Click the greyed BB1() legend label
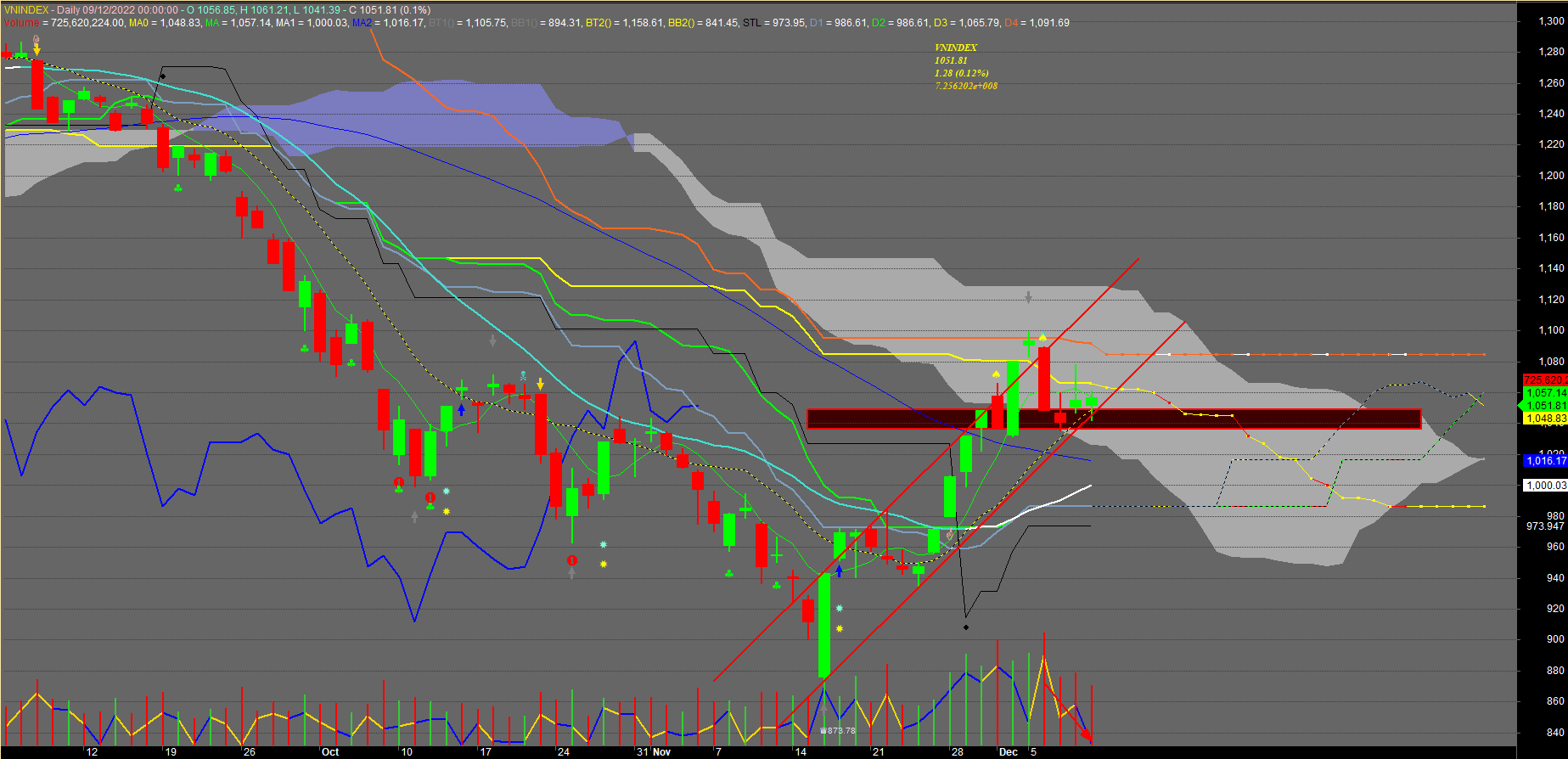Viewport: 1568px width, 759px height. click(524, 23)
